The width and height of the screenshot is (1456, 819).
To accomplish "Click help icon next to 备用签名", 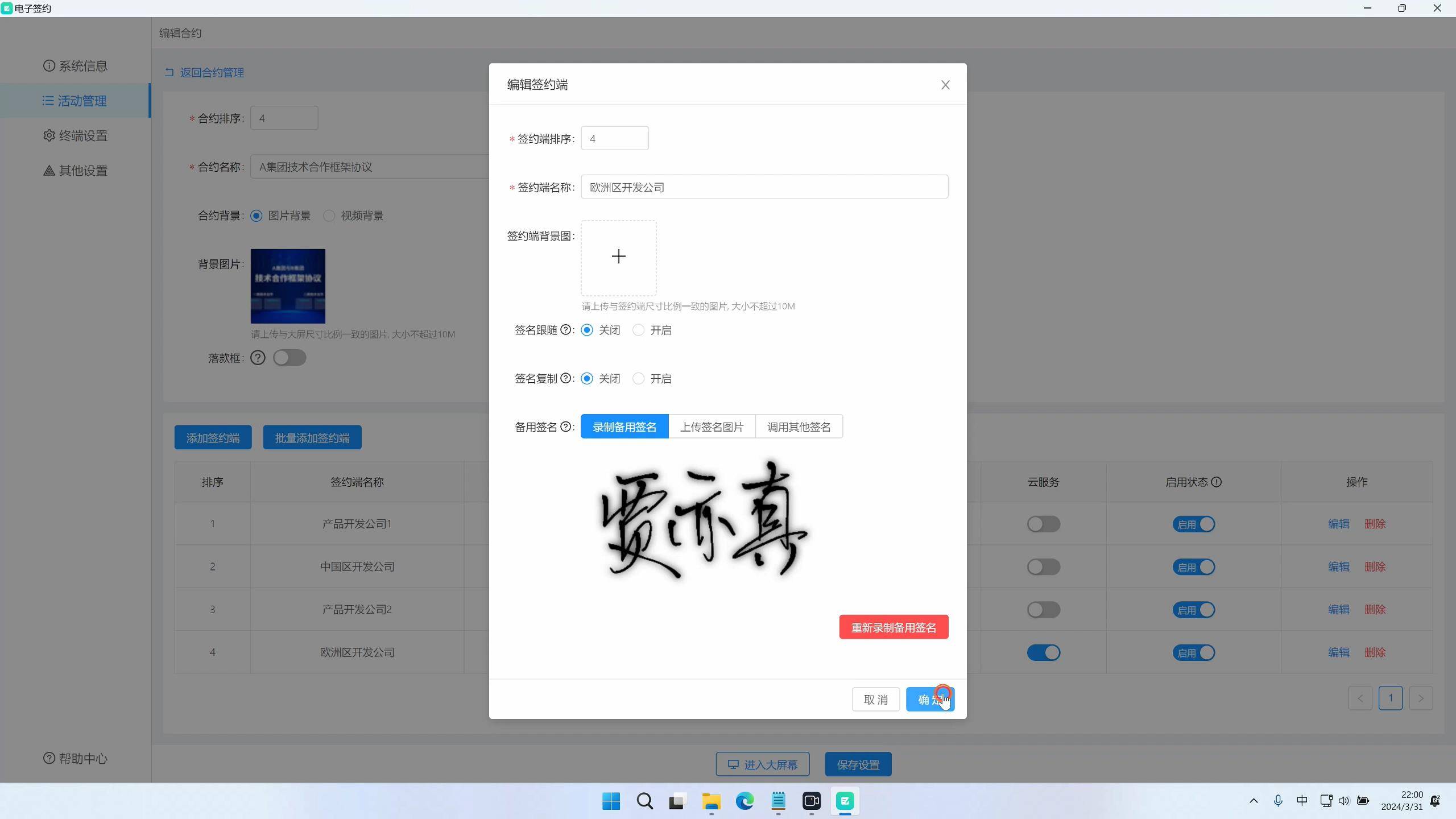I will click(565, 427).
